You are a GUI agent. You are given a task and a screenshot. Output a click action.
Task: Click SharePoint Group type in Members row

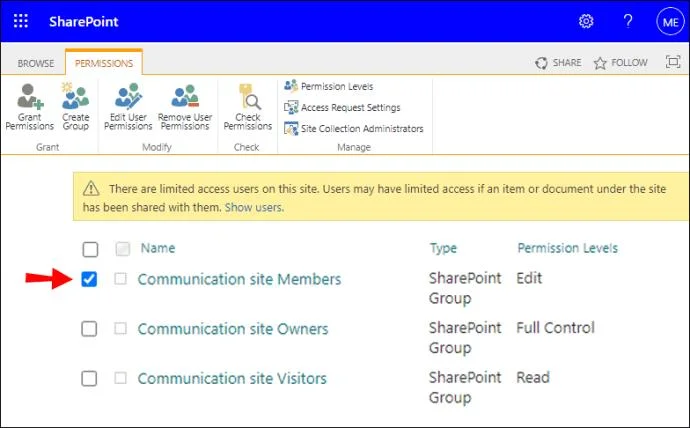465,288
